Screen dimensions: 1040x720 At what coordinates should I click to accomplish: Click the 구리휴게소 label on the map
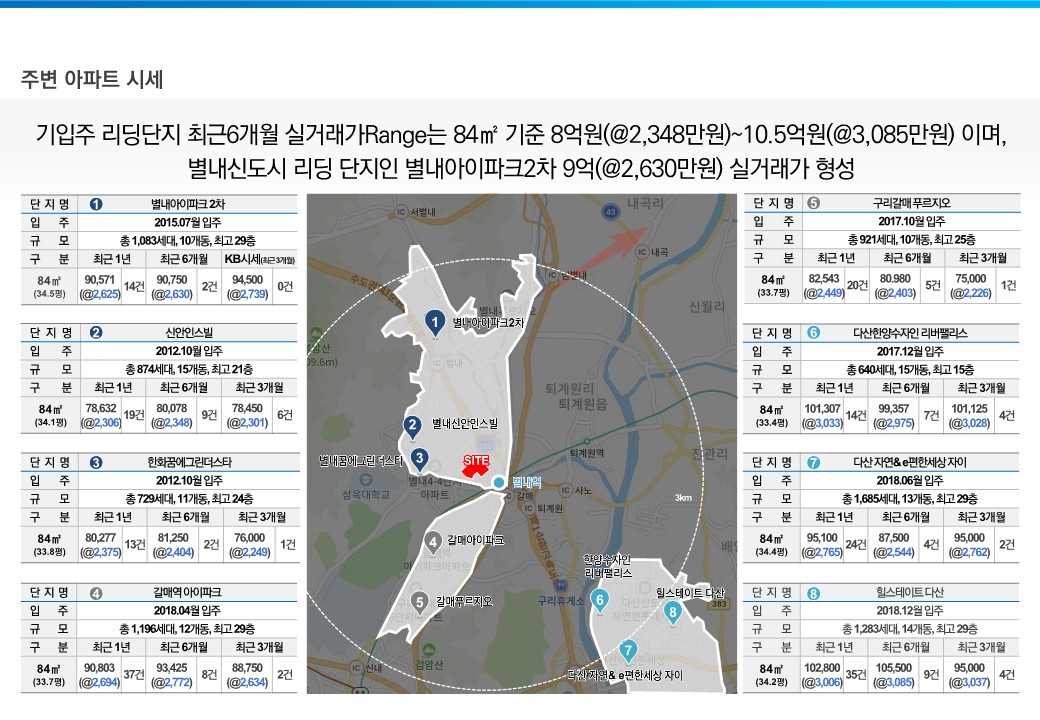click(560, 601)
